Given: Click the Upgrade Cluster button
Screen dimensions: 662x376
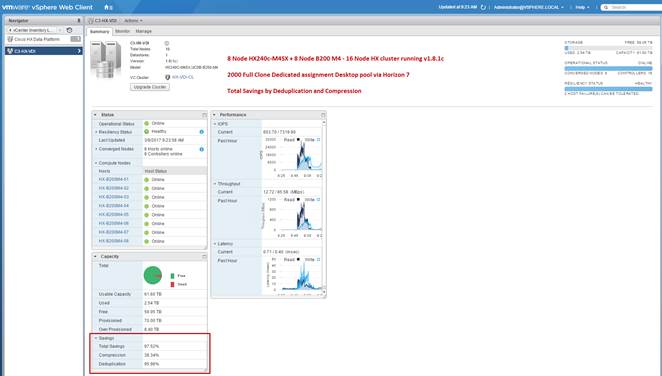Looking at the screenshot, I should (150, 87).
